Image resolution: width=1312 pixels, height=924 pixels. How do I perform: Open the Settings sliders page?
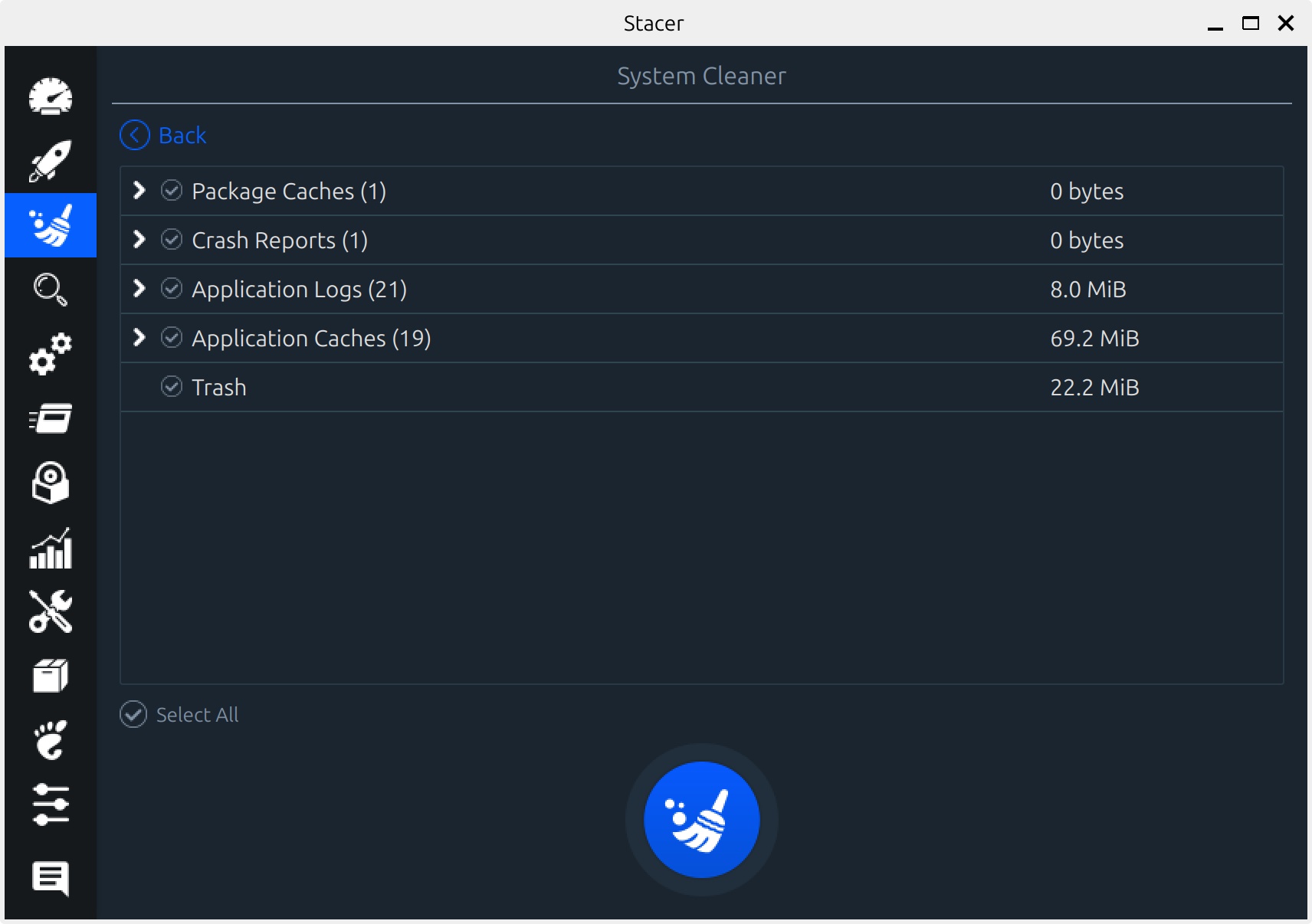[51, 804]
